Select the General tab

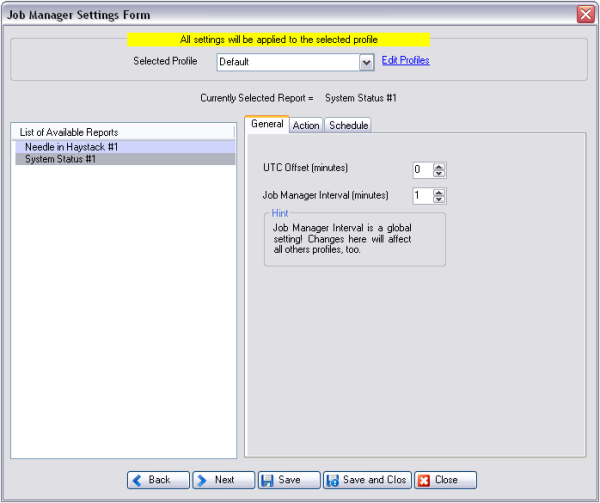tap(267, 125)
